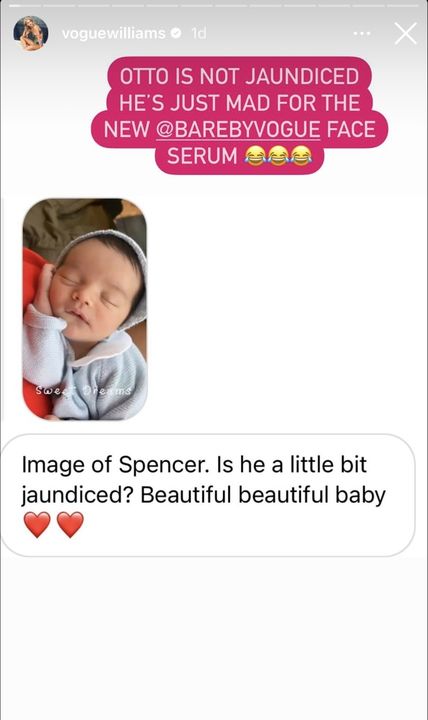This screenshot has width=428, height=720.
Task: Tap the 'FACE SERUM' caption text
Action: click(x=271, y=143)
